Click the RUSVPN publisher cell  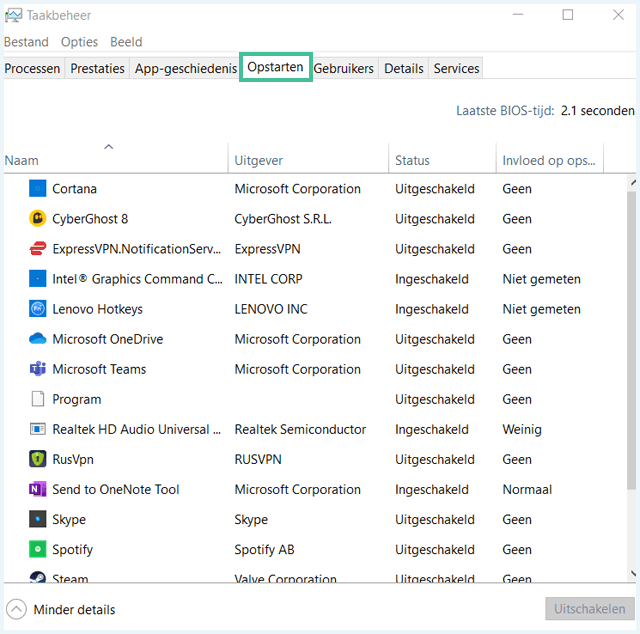point(258,459)
